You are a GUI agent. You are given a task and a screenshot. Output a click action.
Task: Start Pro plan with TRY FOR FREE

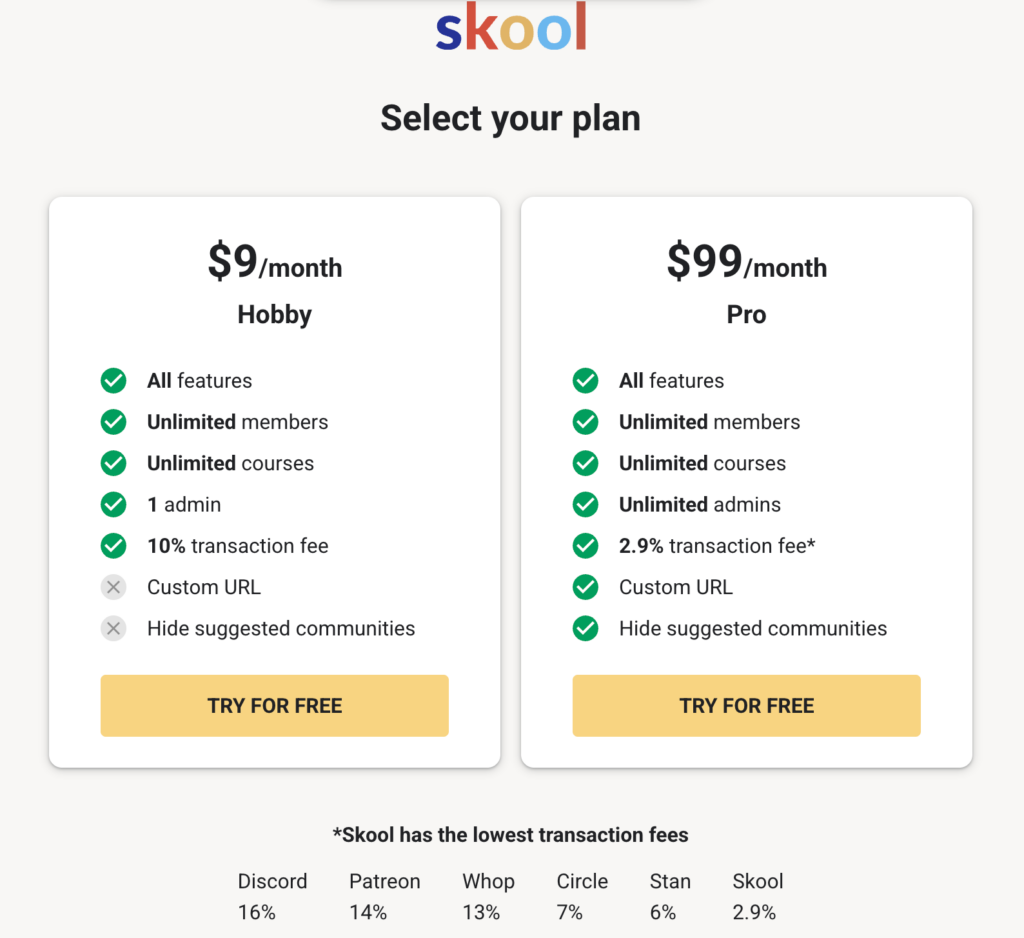pos(746,705)
